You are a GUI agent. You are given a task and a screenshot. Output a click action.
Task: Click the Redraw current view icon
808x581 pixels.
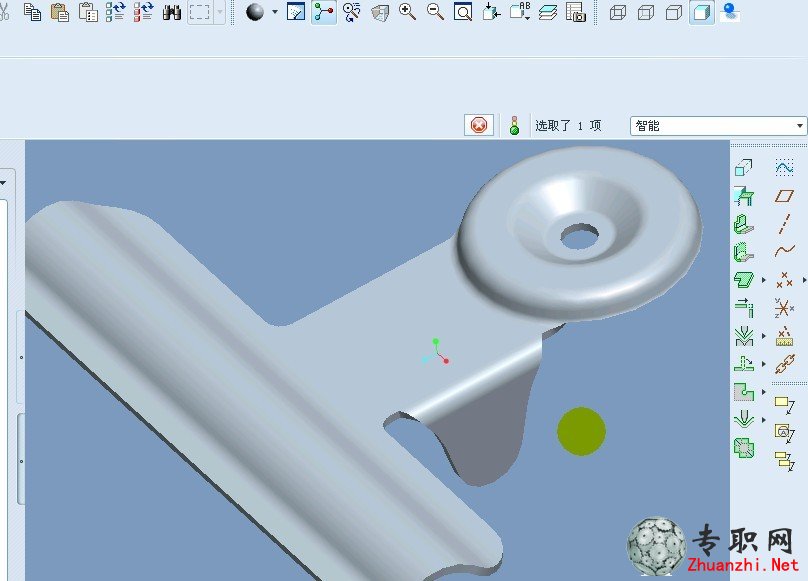coord(296,12)
